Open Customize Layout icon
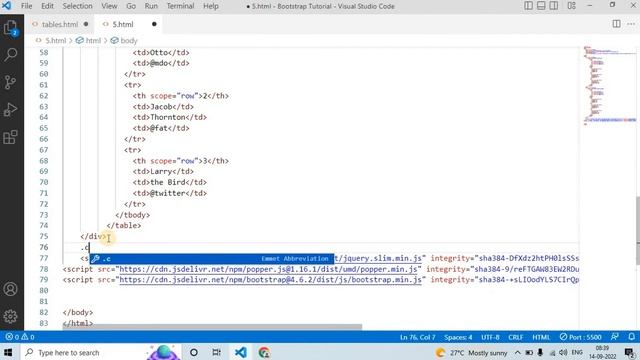 coord(571,6)
